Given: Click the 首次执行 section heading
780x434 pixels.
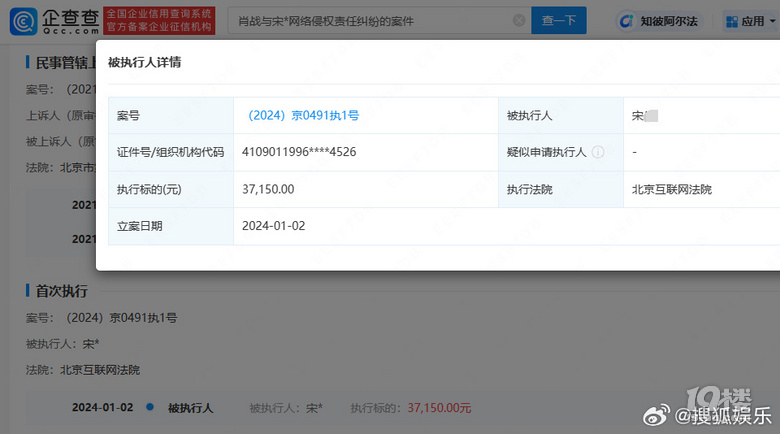Looking at the screenshot, I should click(x=61, y=291).
